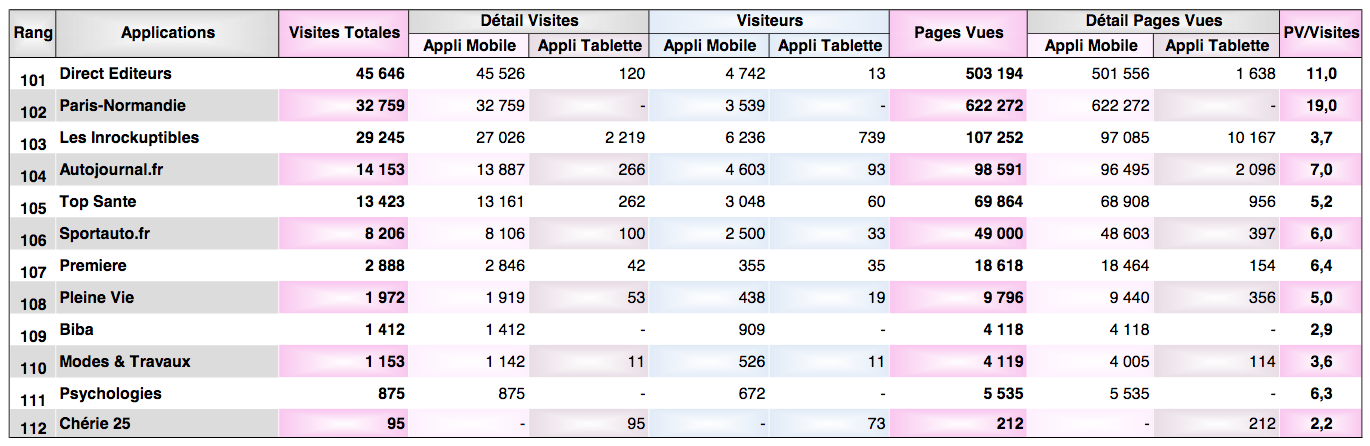Open the Les Inrockuptibles row label
The height and width of the screenshot is (446, 1370).
click(129, 138)
